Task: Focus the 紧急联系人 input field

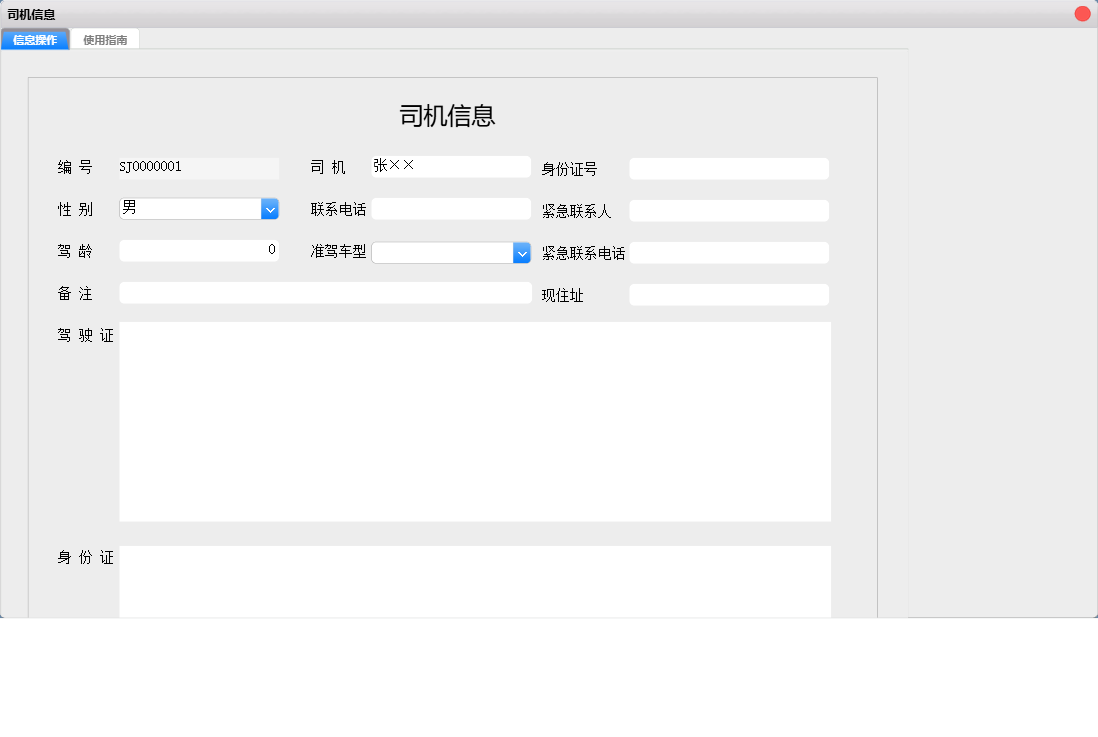Action: [729, 211]
